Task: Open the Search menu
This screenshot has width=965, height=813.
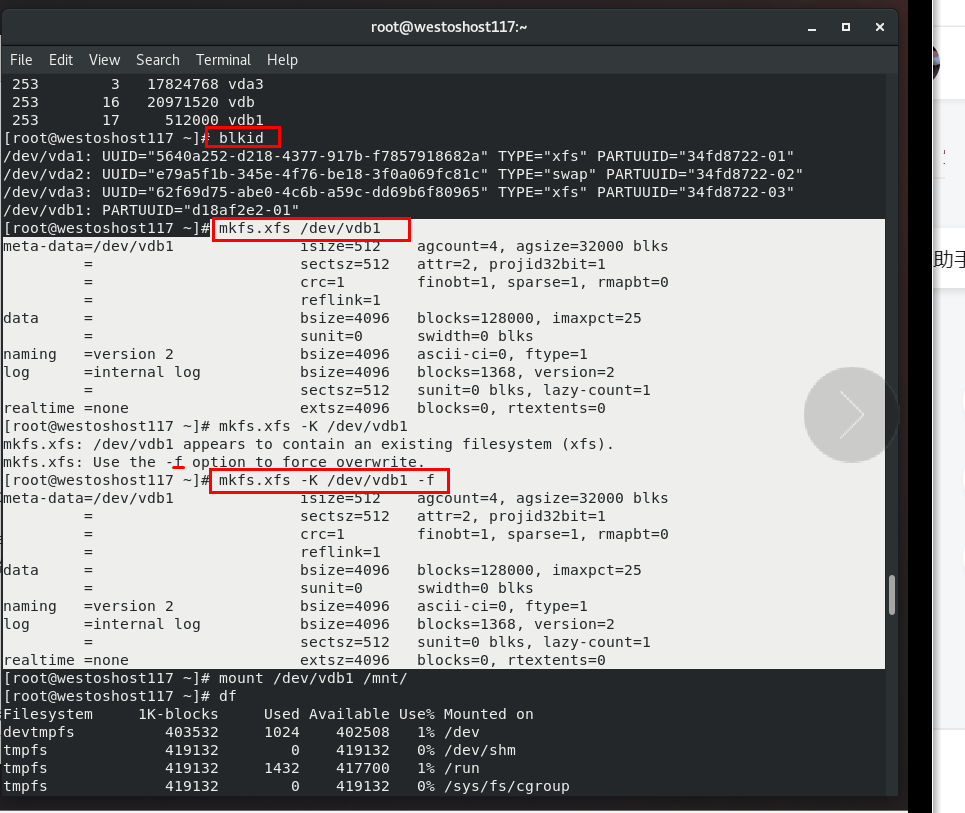Action: pos(157,60)
